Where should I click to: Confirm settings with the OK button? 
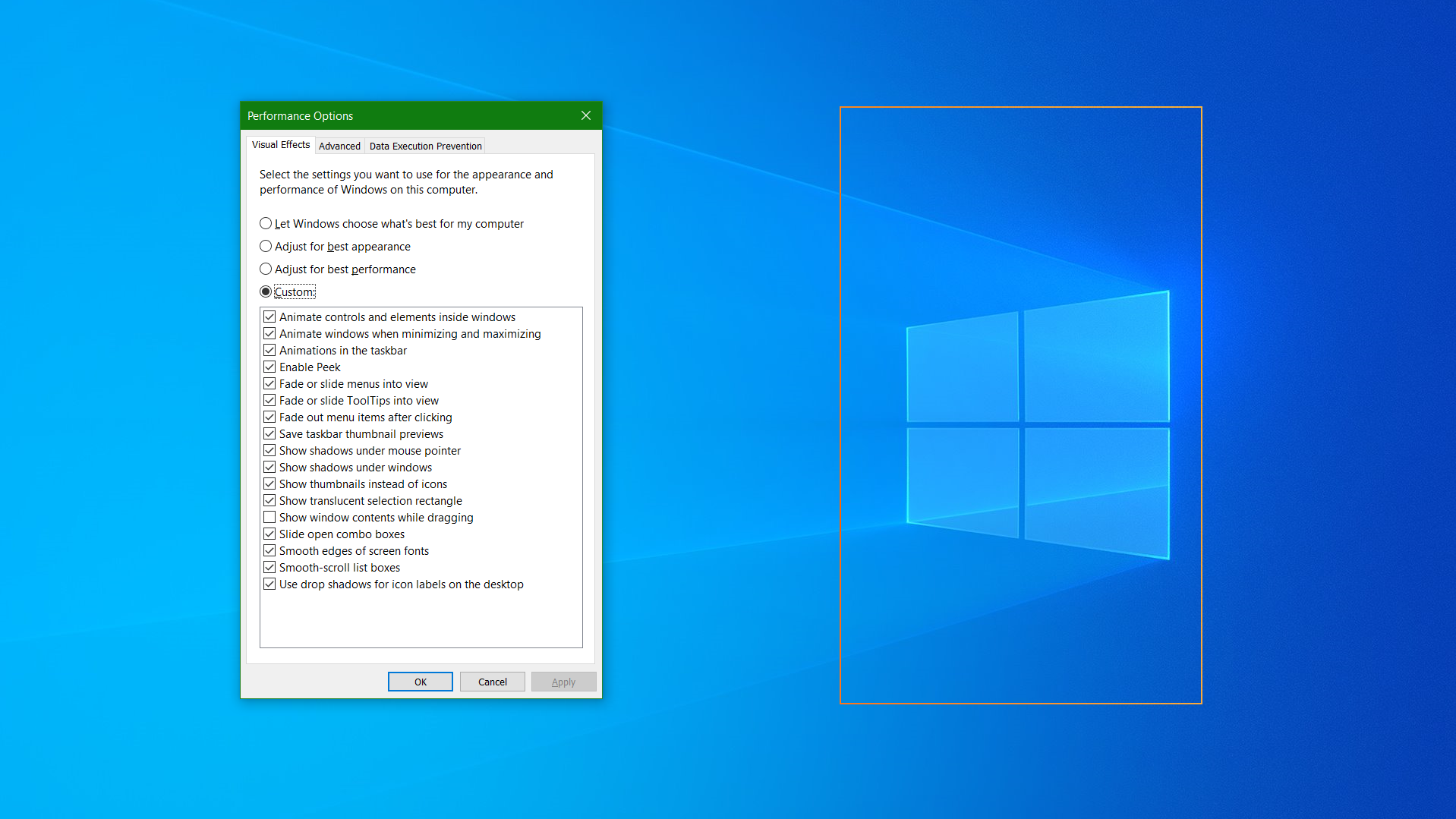point(421,682)
